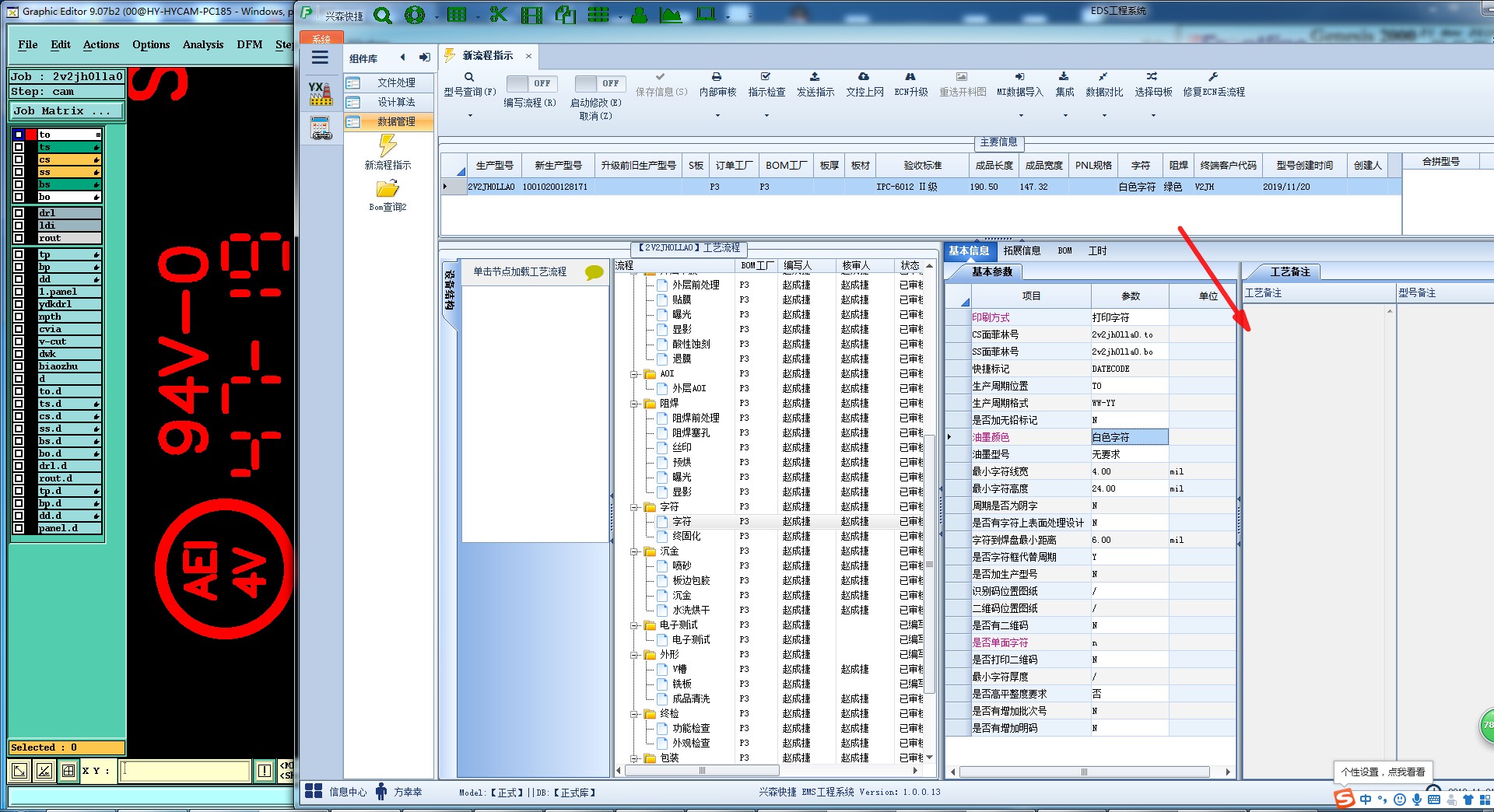Click the YX factory icon in the sidebar
Viewport: 1494px width, 812px height.
(x=321, y=93)
